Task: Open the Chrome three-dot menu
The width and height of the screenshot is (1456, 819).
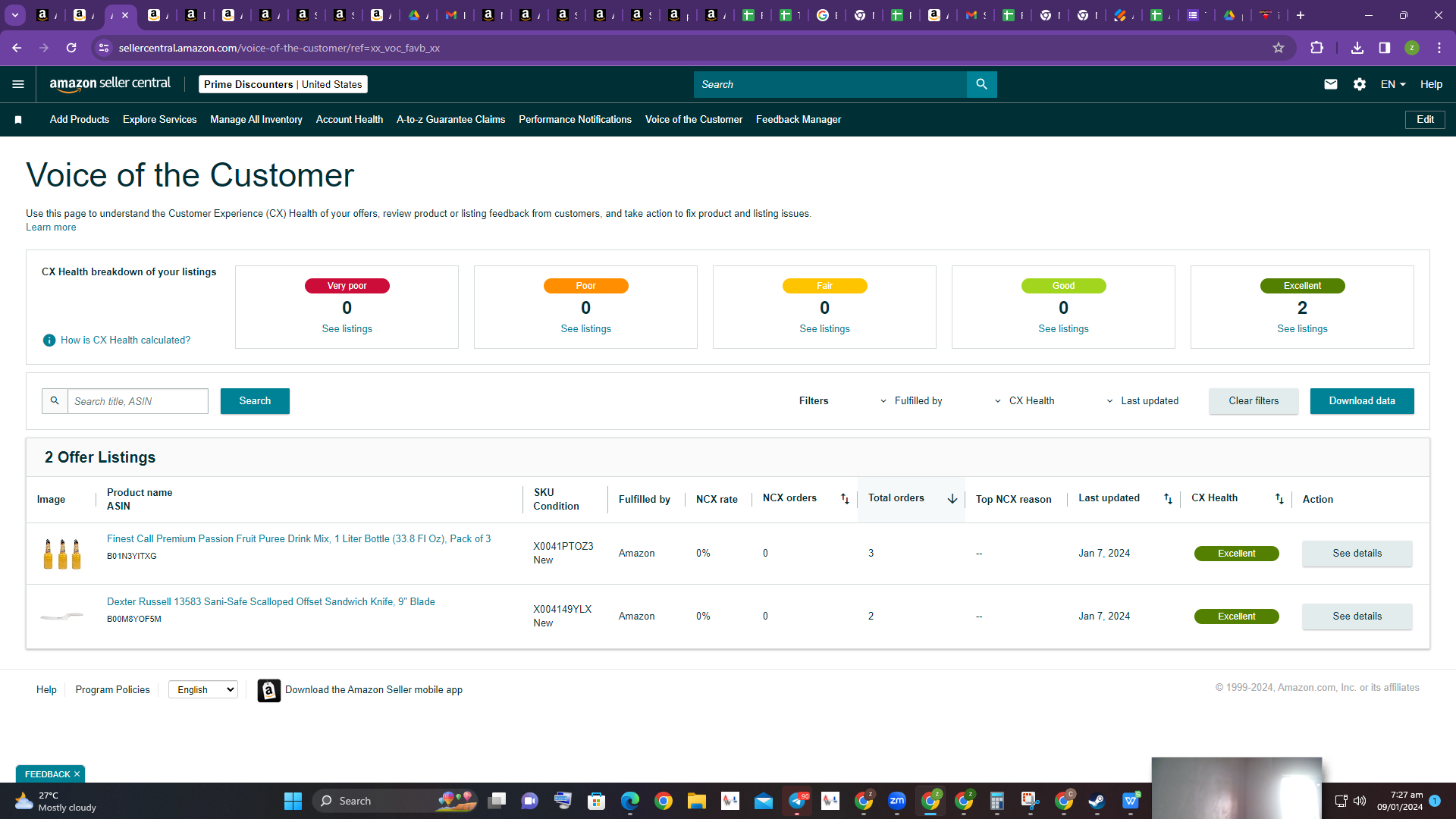Action: click(1439, 48)
